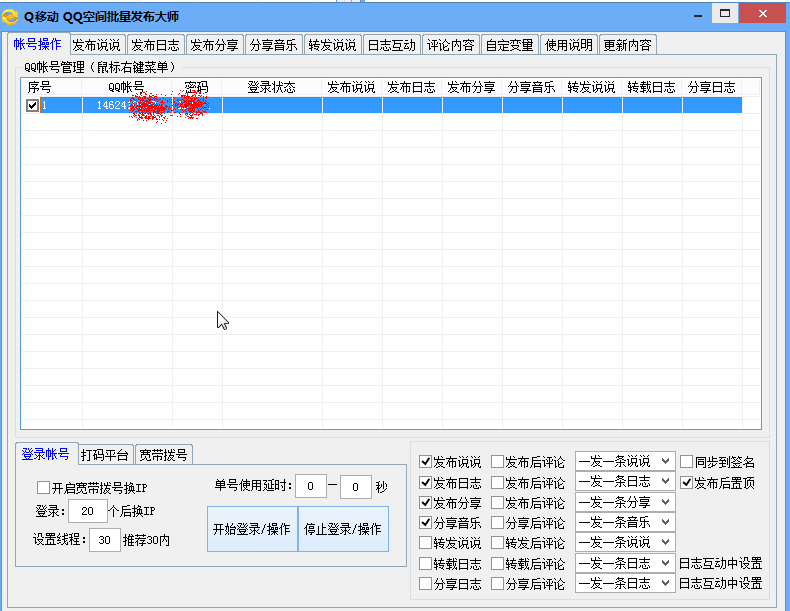Click the 停止登录/操作 button
Viewport: 790px width, 611px height.
pyautogui.click(x=343, y=529)
